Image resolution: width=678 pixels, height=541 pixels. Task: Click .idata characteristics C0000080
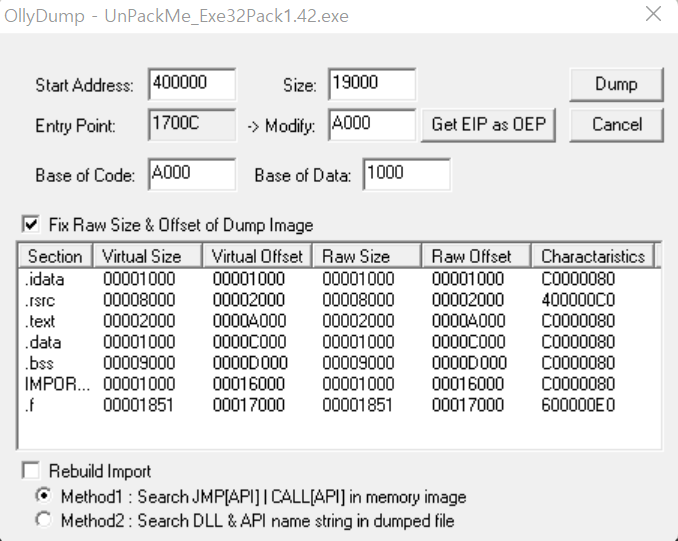click(x=578, y=279)
